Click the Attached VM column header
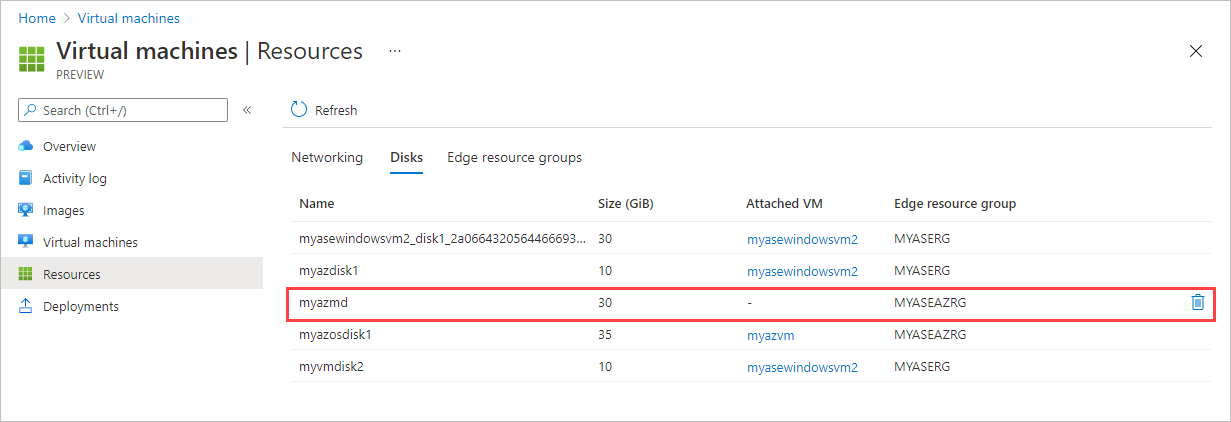 pyautogui.click(x=783, y=203)
